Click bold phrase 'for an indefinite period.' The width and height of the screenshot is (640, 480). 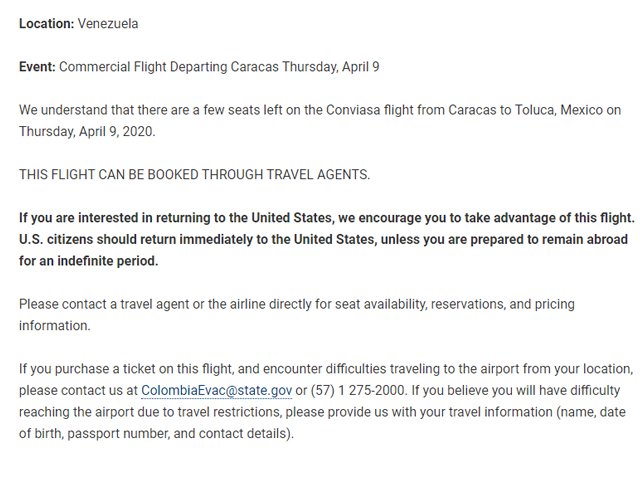pyautogui.click(x=89, y=261)
